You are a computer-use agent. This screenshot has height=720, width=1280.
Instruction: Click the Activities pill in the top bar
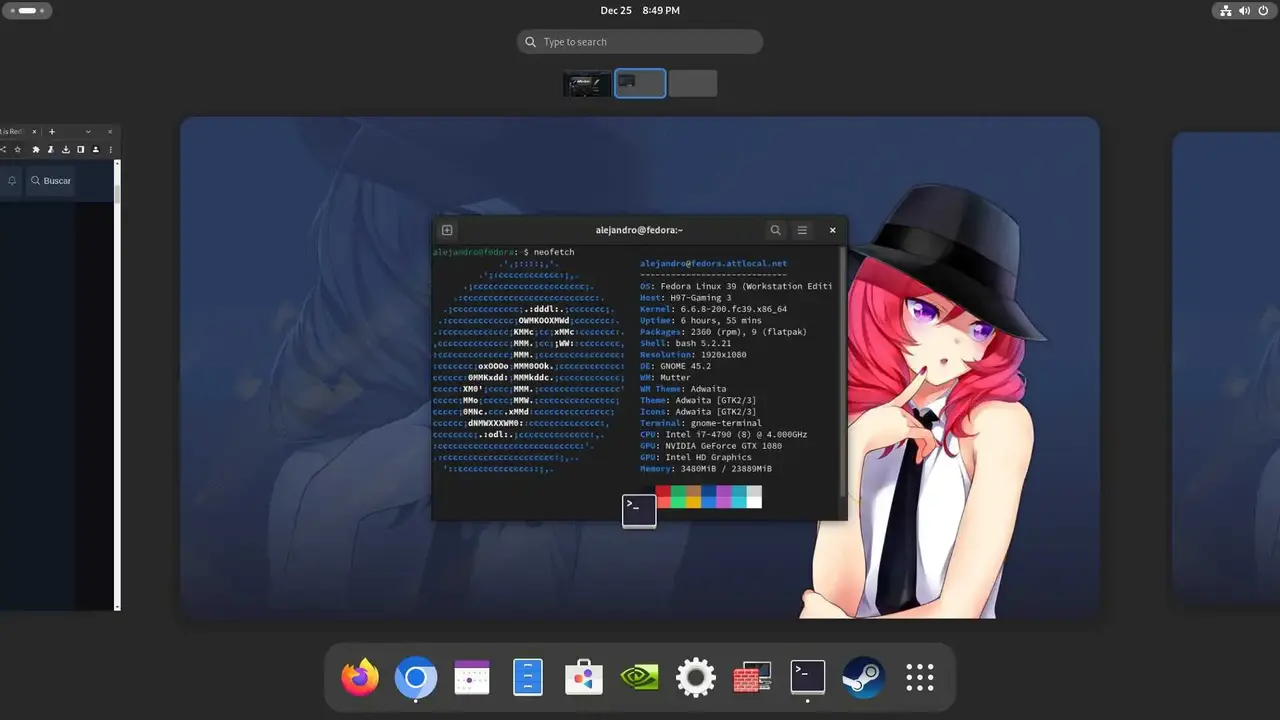point(28,10)
